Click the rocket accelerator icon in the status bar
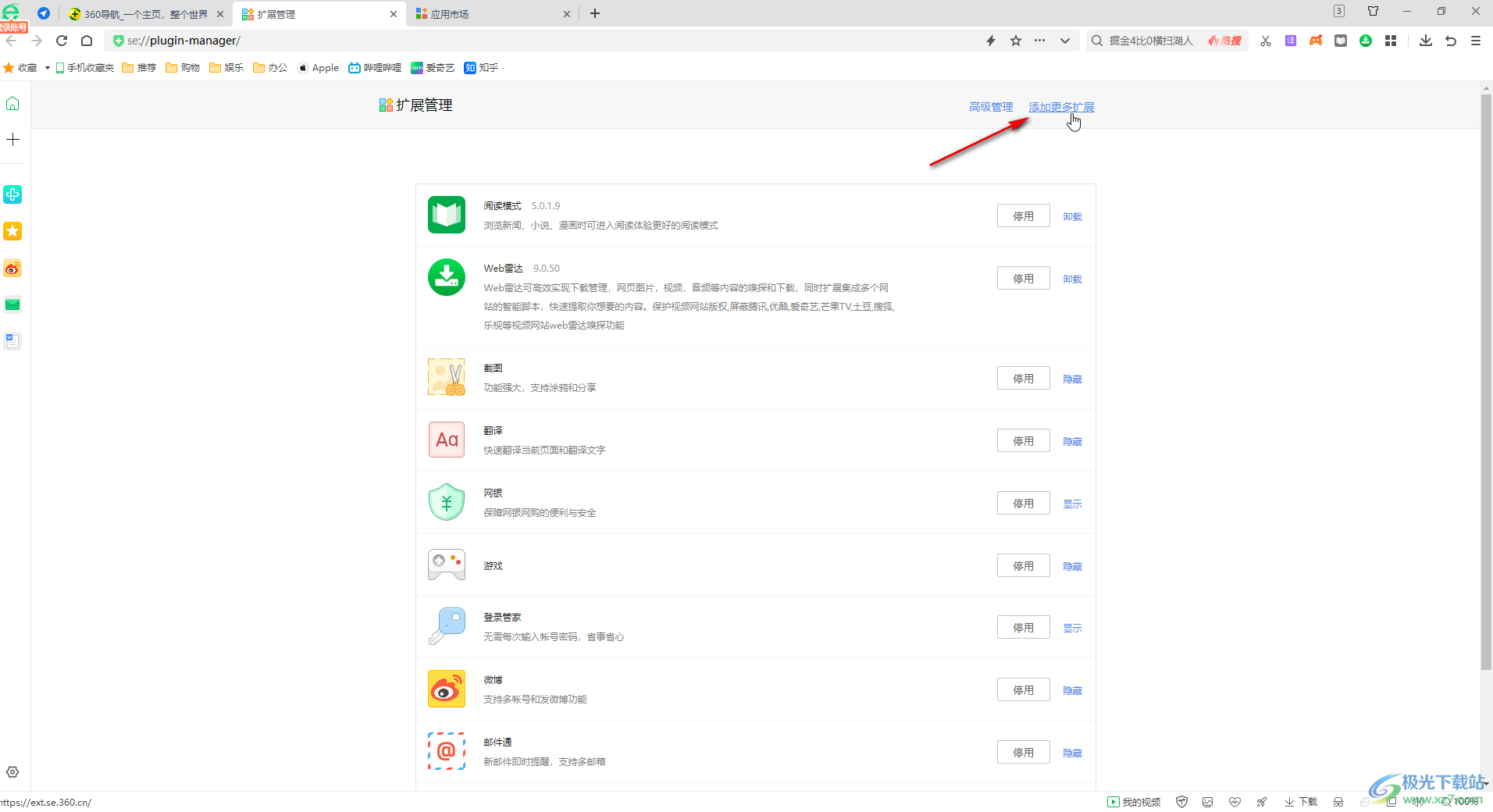The height and width of the screenshot is (812, 1493). point(1262,802)
